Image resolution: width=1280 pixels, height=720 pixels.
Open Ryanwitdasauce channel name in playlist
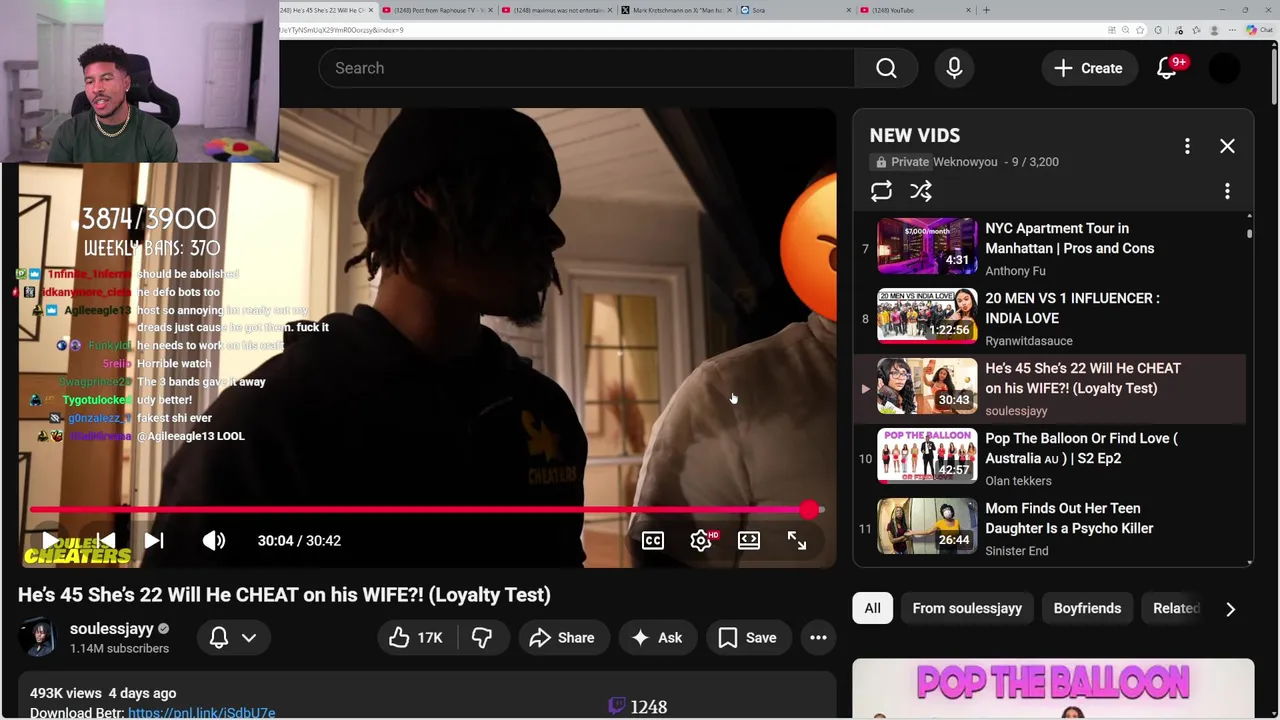coord(1028,341)
